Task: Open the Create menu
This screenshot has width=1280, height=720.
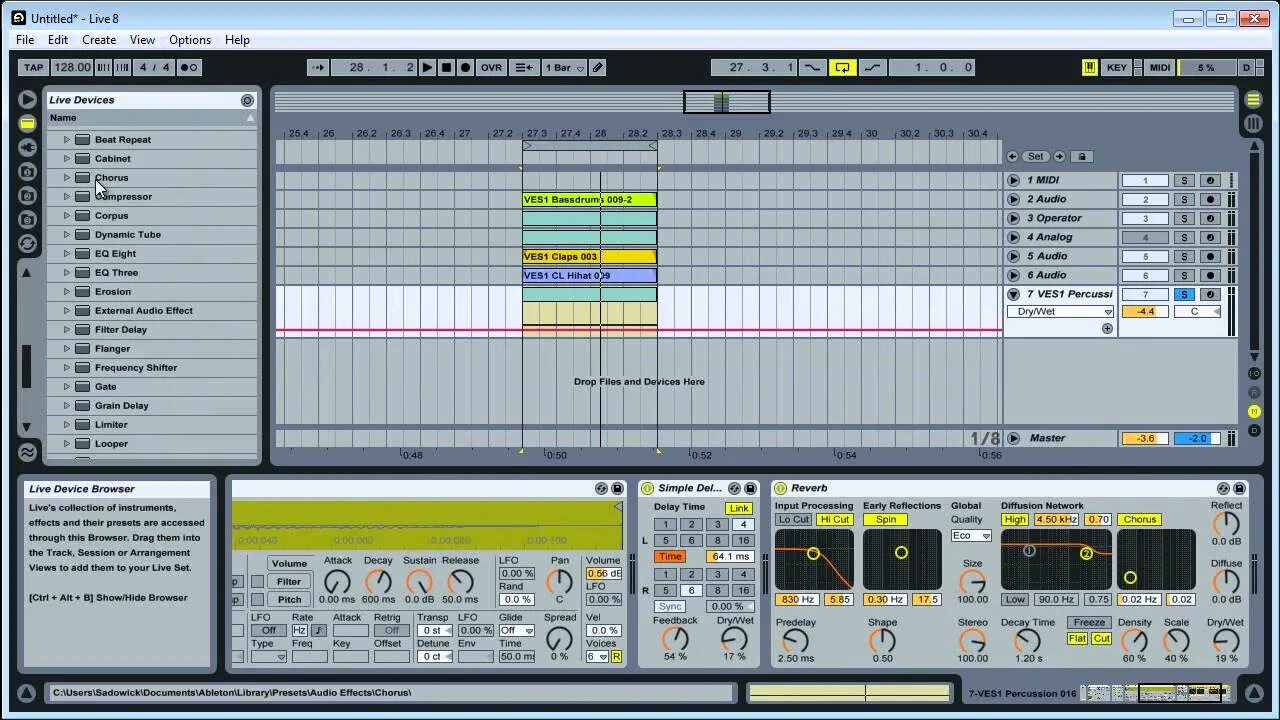Action: 99,39
